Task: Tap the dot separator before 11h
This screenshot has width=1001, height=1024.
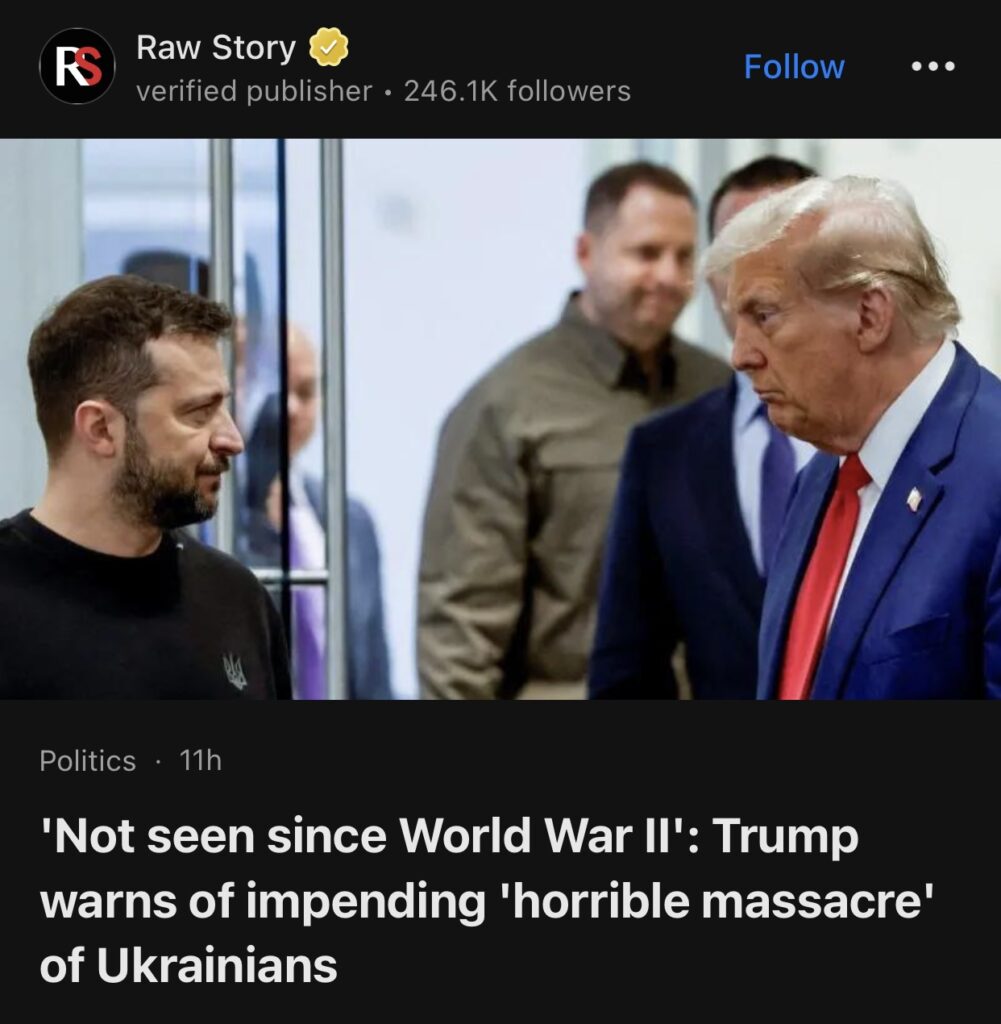Action: tap(157, 761)
